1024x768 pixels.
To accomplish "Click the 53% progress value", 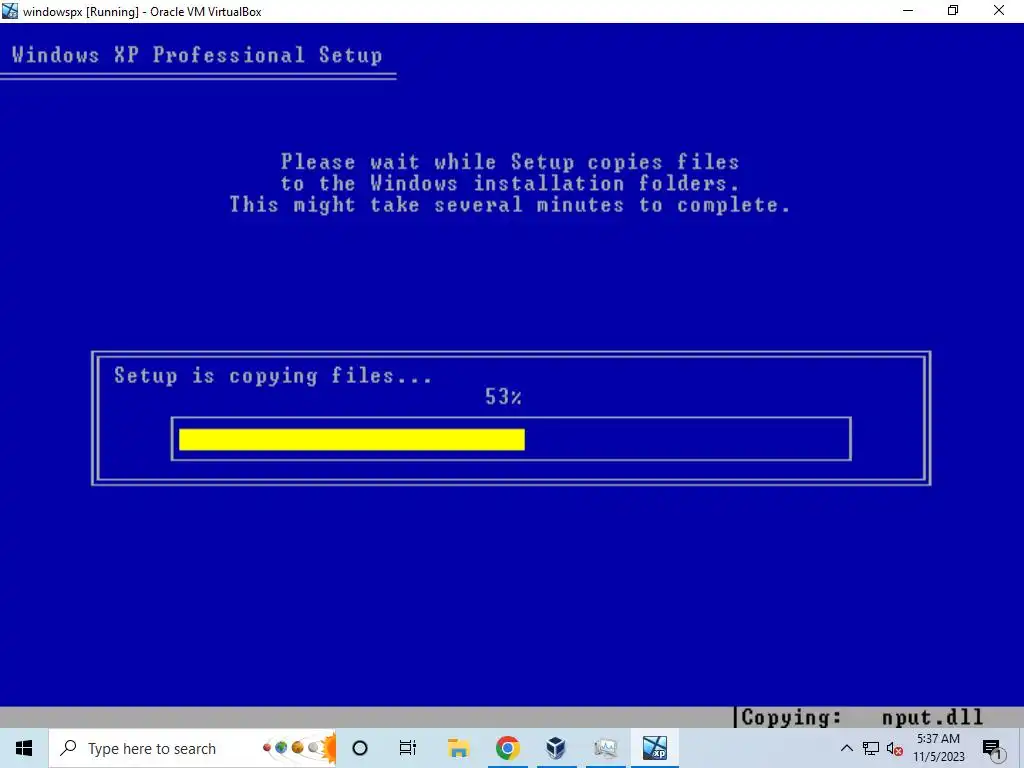I will (x=503, y=396).
